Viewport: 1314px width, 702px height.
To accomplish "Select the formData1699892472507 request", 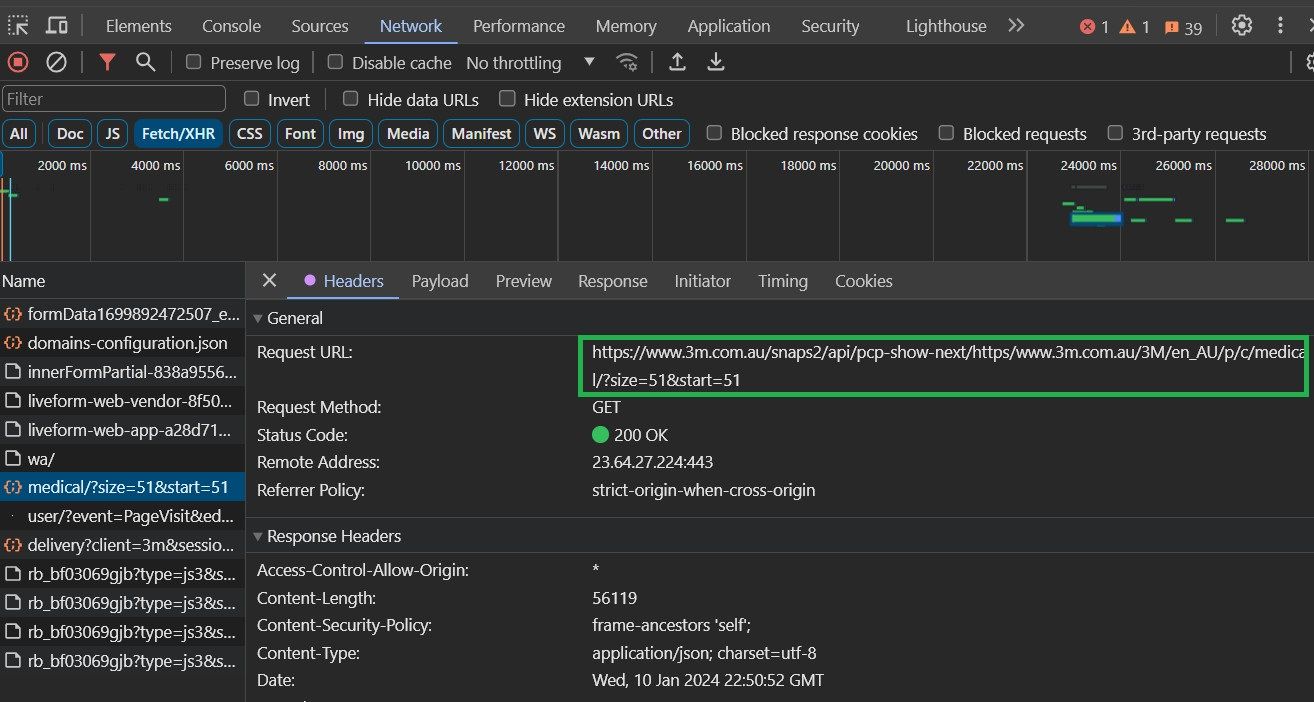I will pos(122,314).
